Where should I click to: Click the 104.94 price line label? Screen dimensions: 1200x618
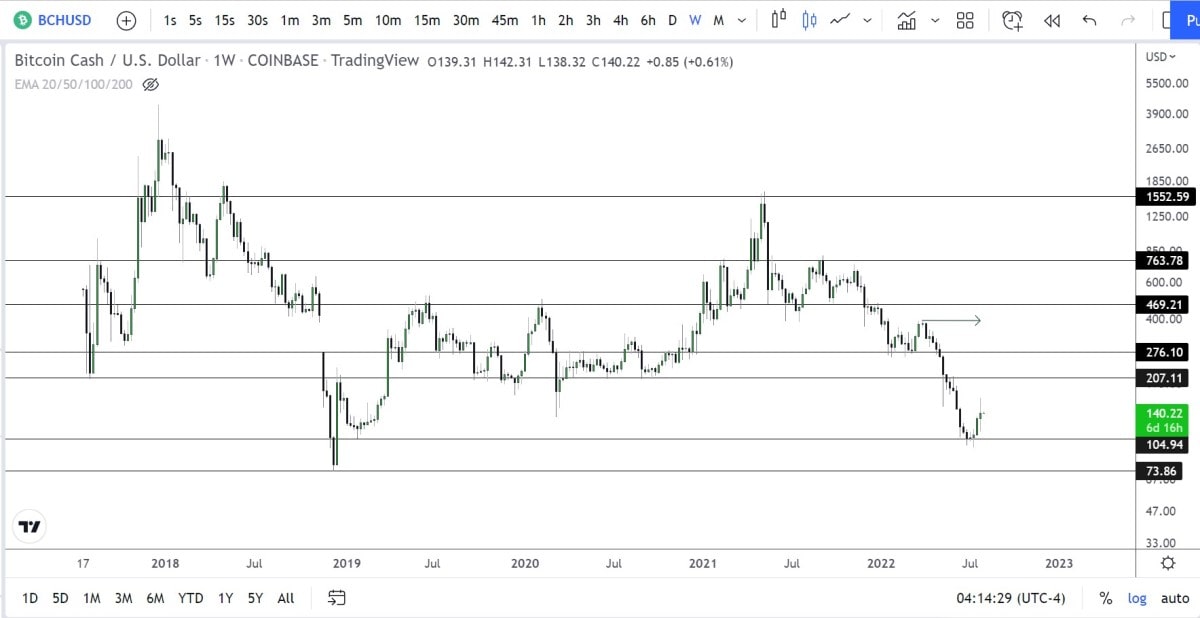1162,445
